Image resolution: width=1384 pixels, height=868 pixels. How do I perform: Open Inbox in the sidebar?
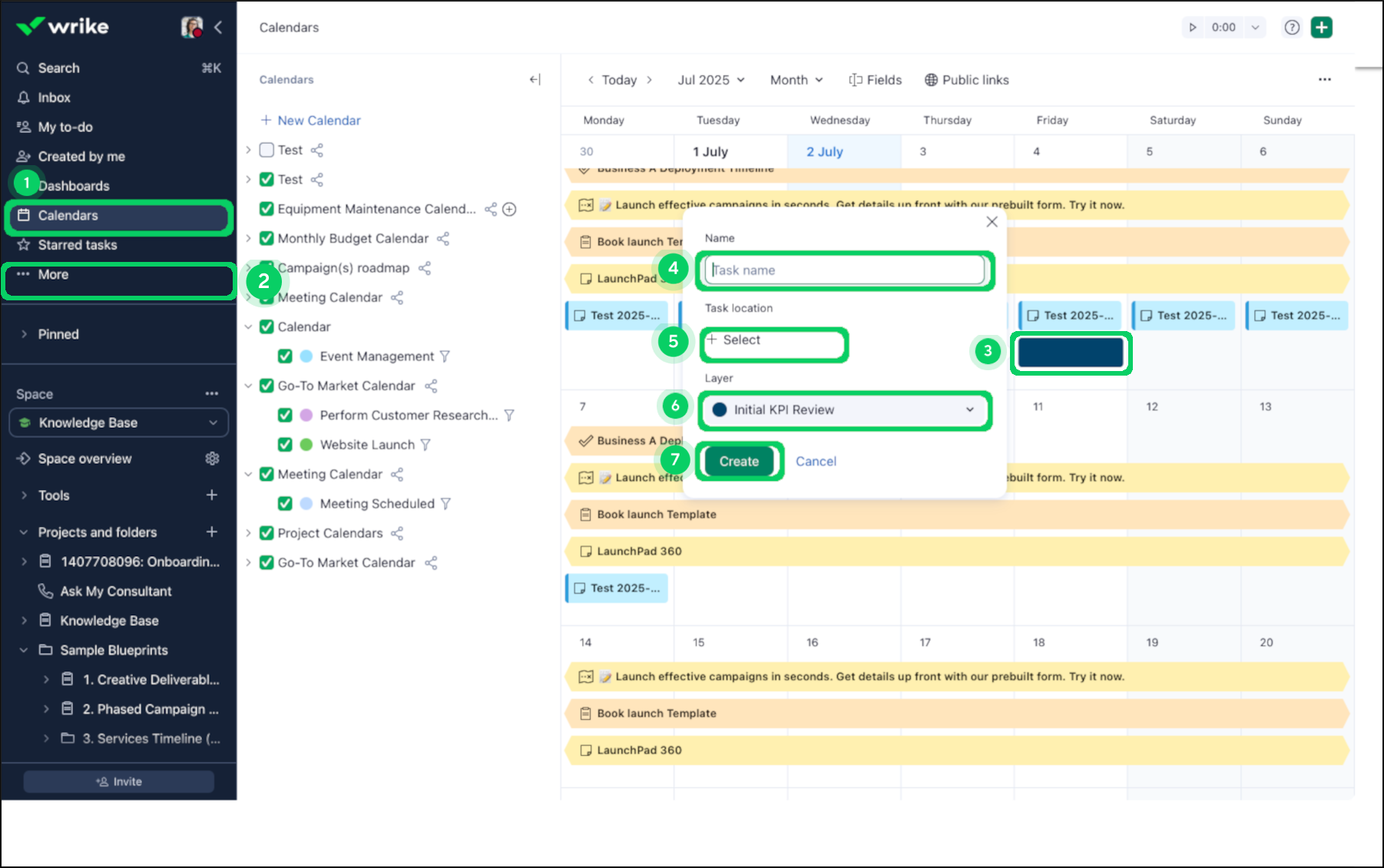point(54,98)
